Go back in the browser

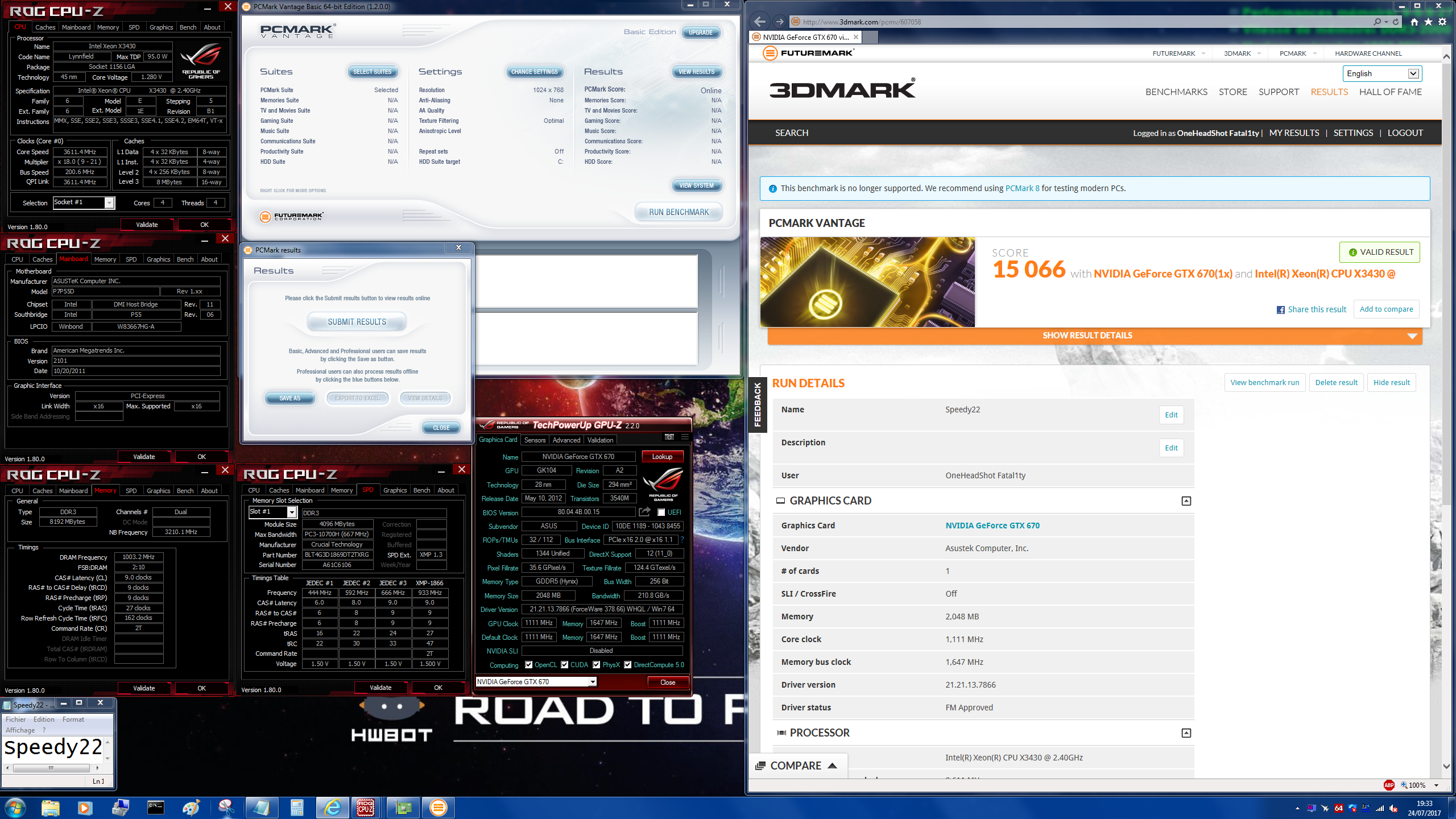tap(759, 22)
